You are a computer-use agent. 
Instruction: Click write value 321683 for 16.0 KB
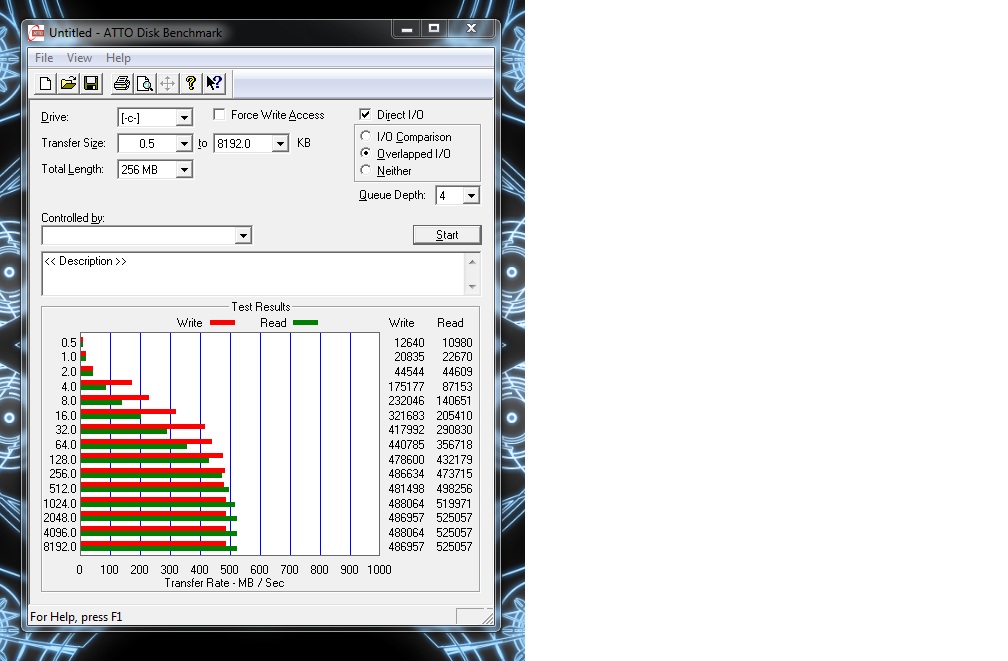406,416
